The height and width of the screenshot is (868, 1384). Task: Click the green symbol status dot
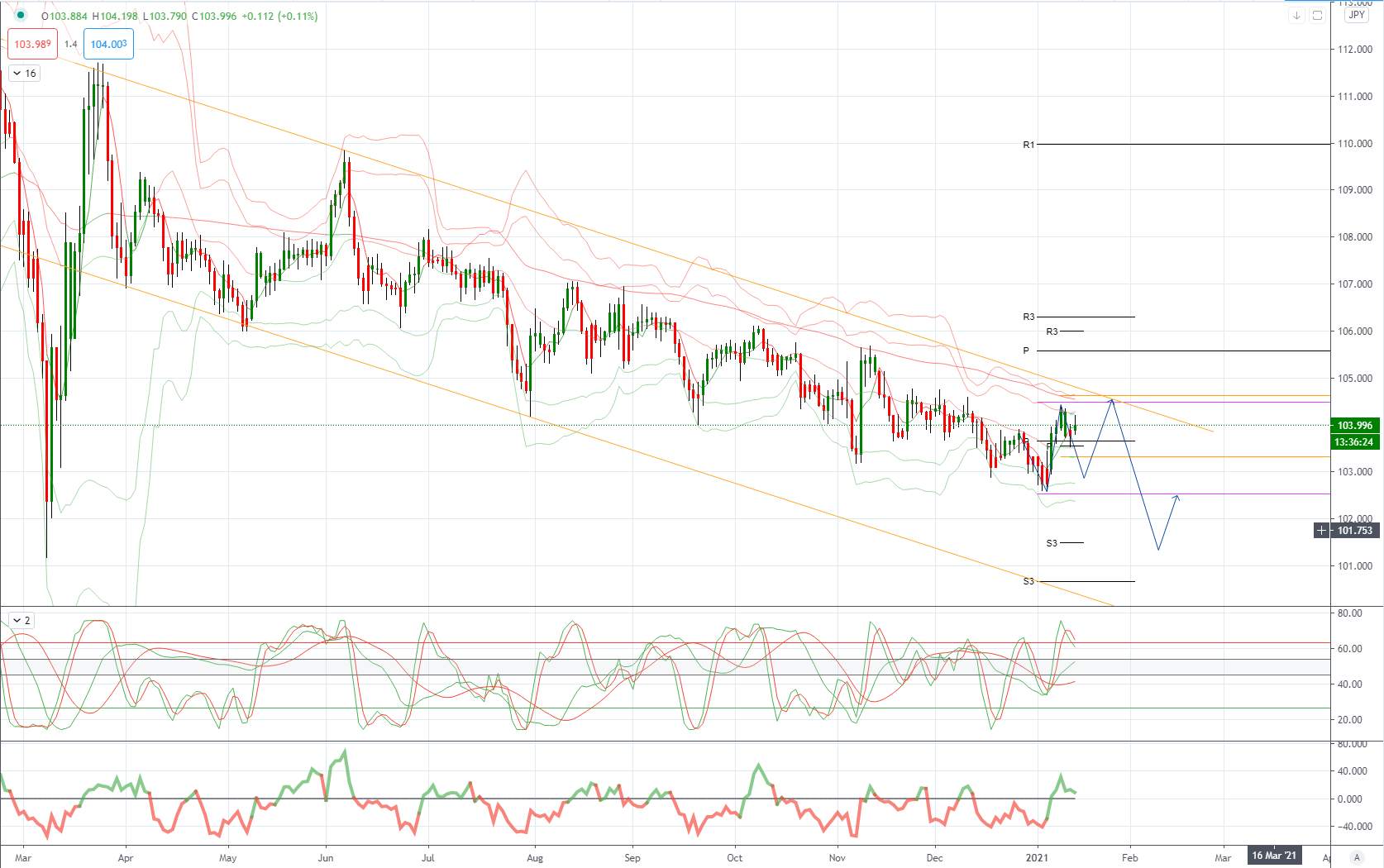[21, 15]
